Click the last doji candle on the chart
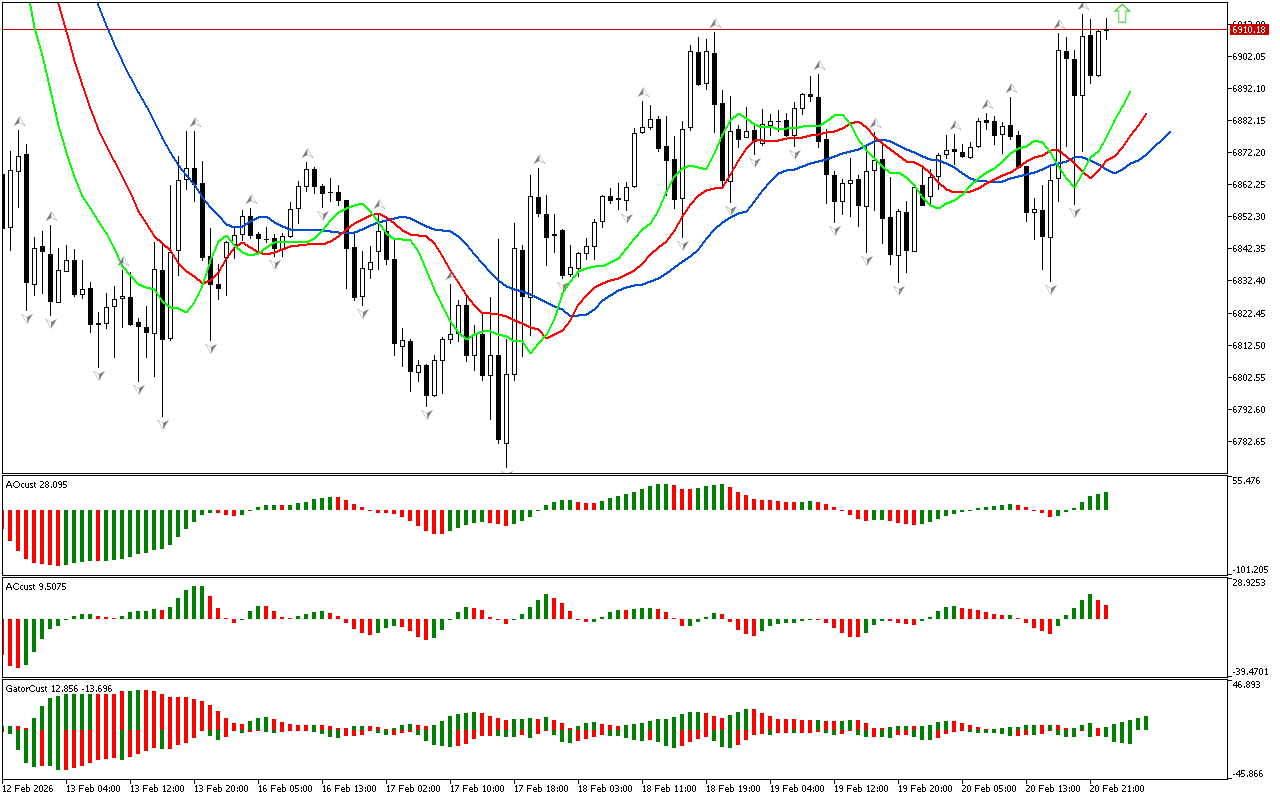The height and width of the screenshot is (800, 1280). (x=1106, y=31)
